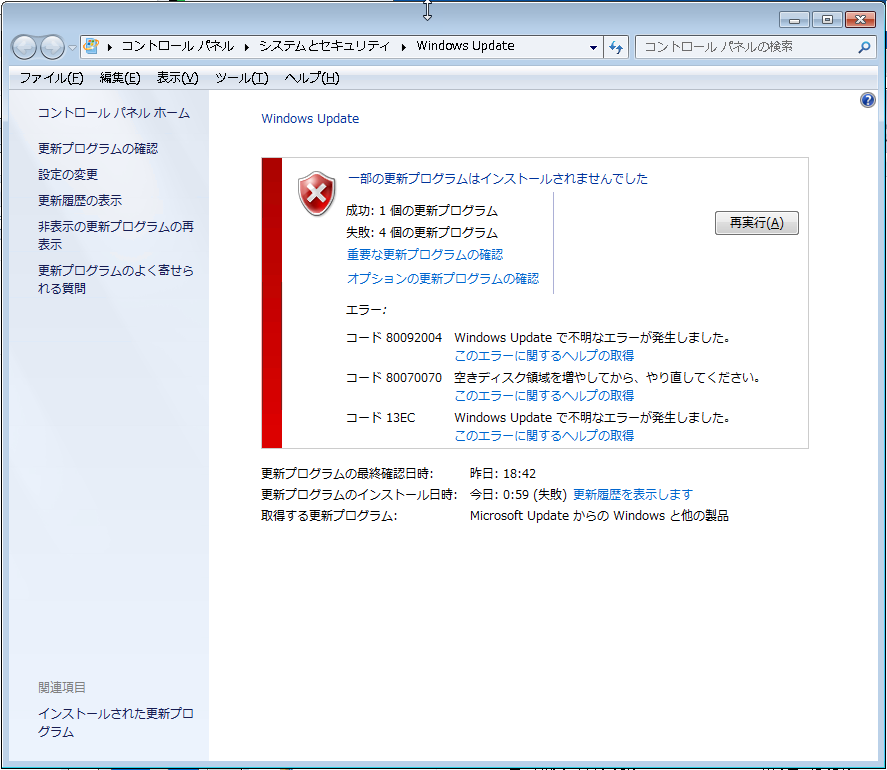The image size is (887, 770).
Task: Open 設定の変更 in sidebar
Action: (68, 175)
